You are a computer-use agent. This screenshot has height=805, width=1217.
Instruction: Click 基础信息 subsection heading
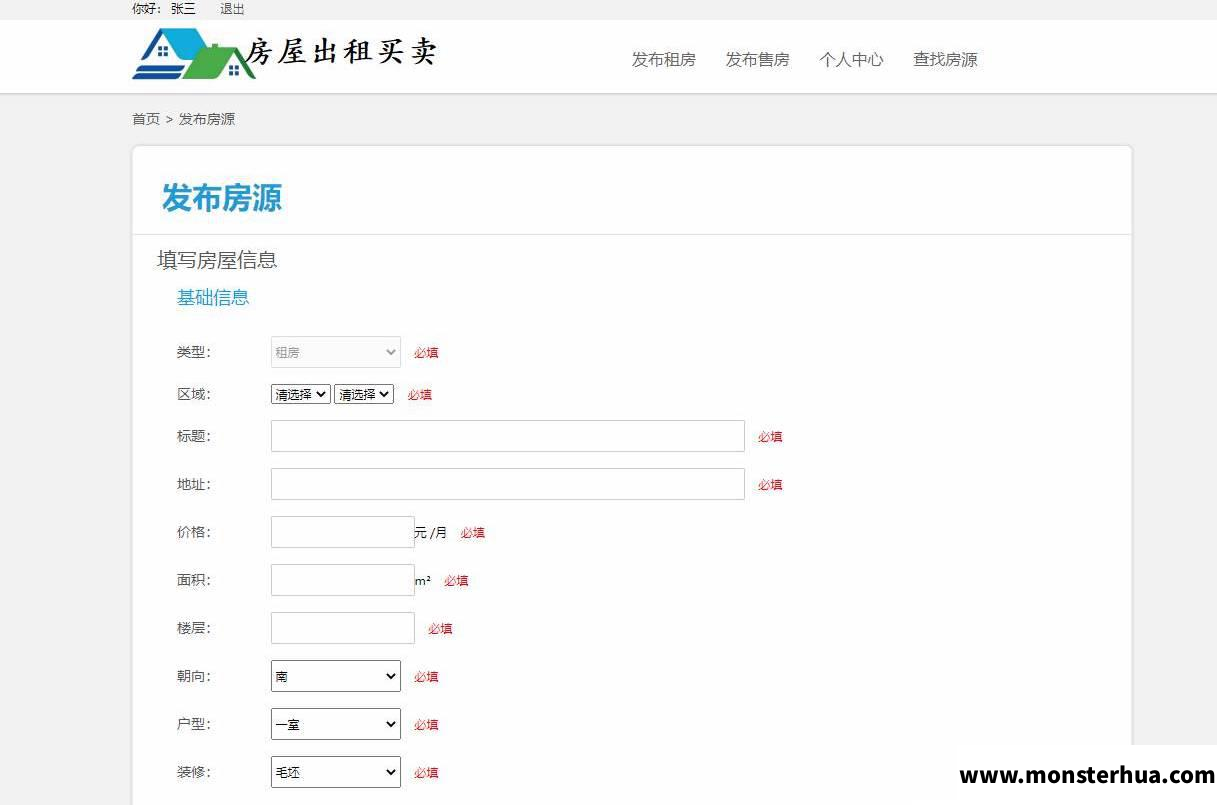(x=213, y=297)
